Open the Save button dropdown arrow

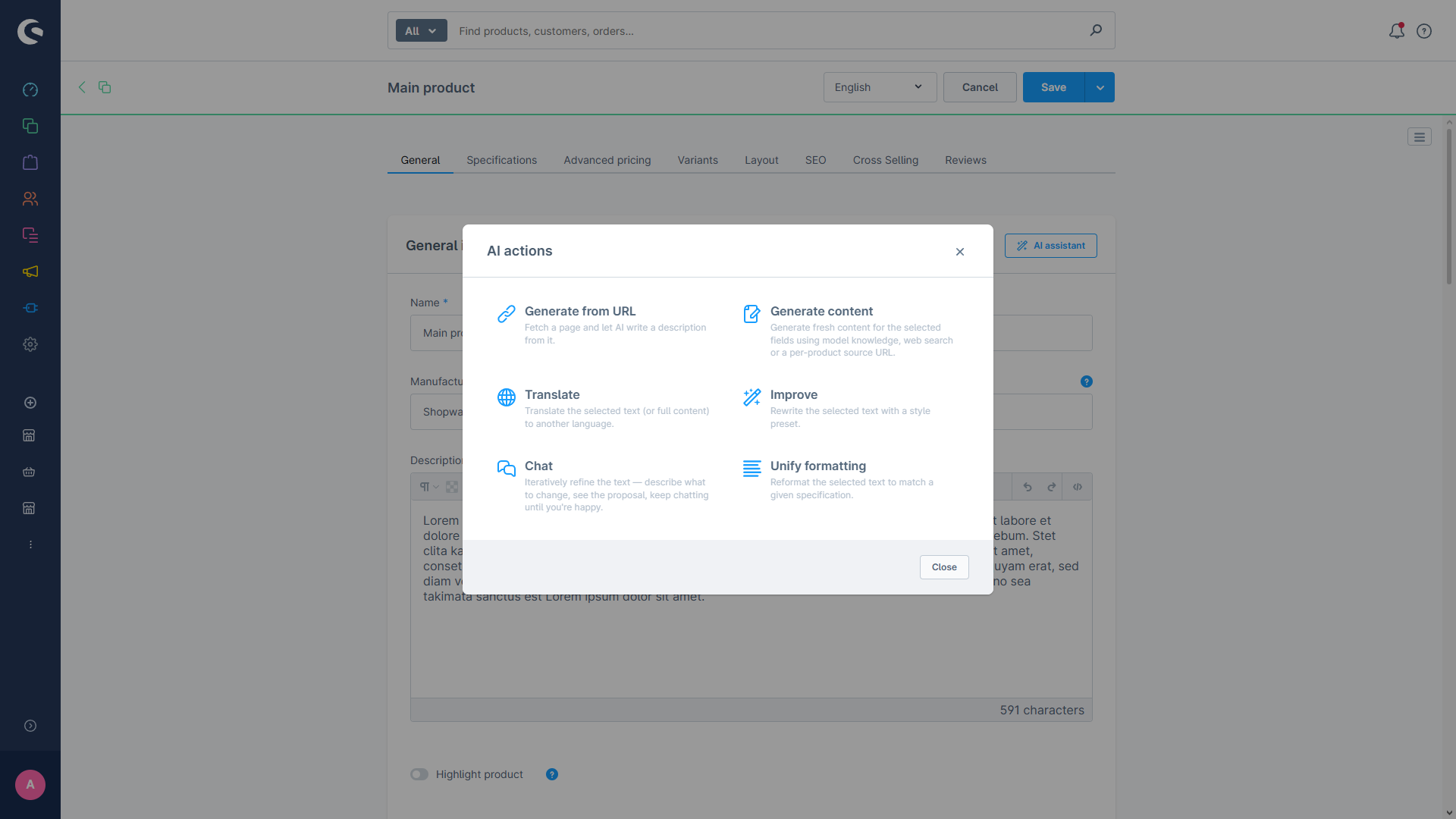[1100, 87]
